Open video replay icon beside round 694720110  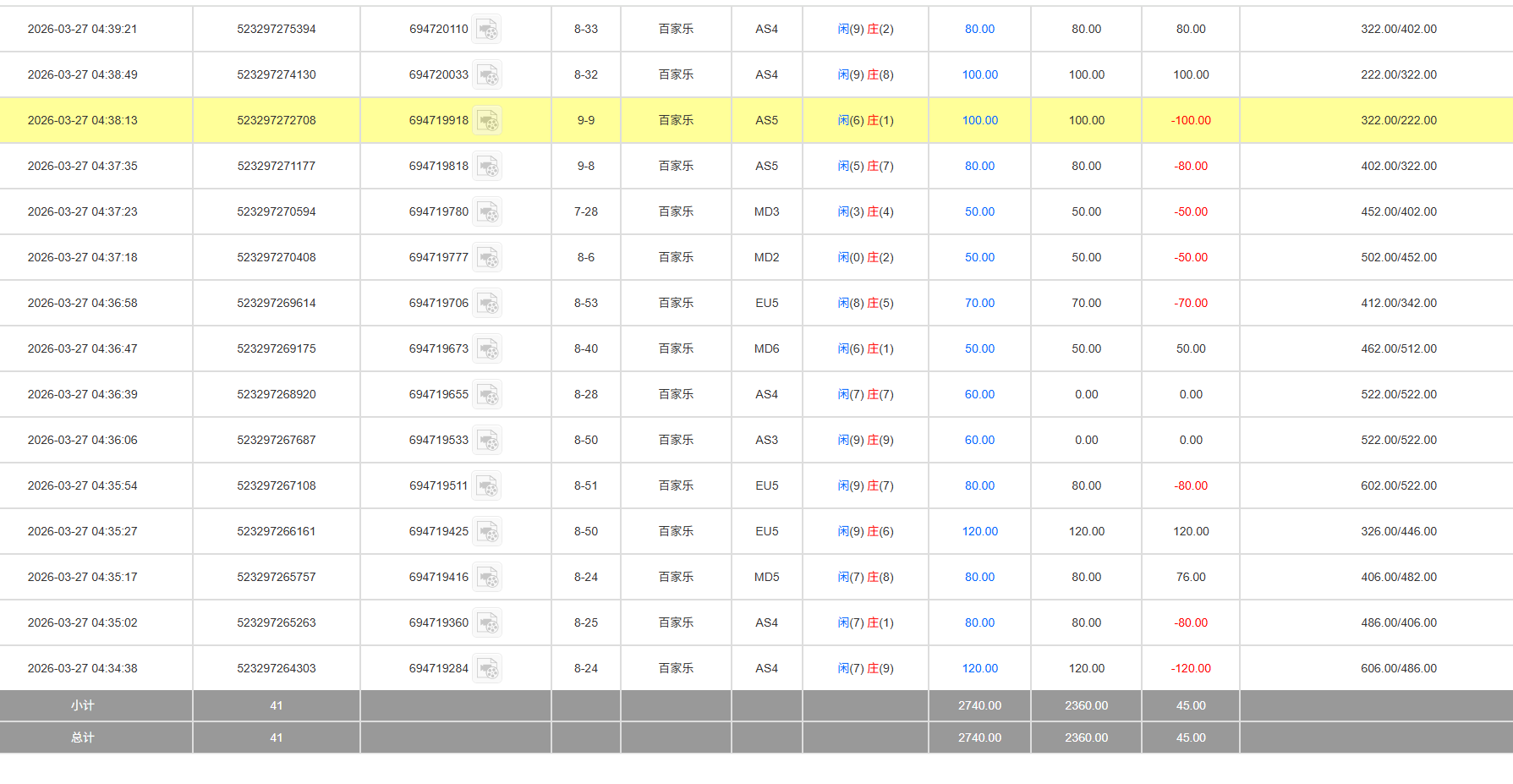pyautogui.click(x=486, y=30)
